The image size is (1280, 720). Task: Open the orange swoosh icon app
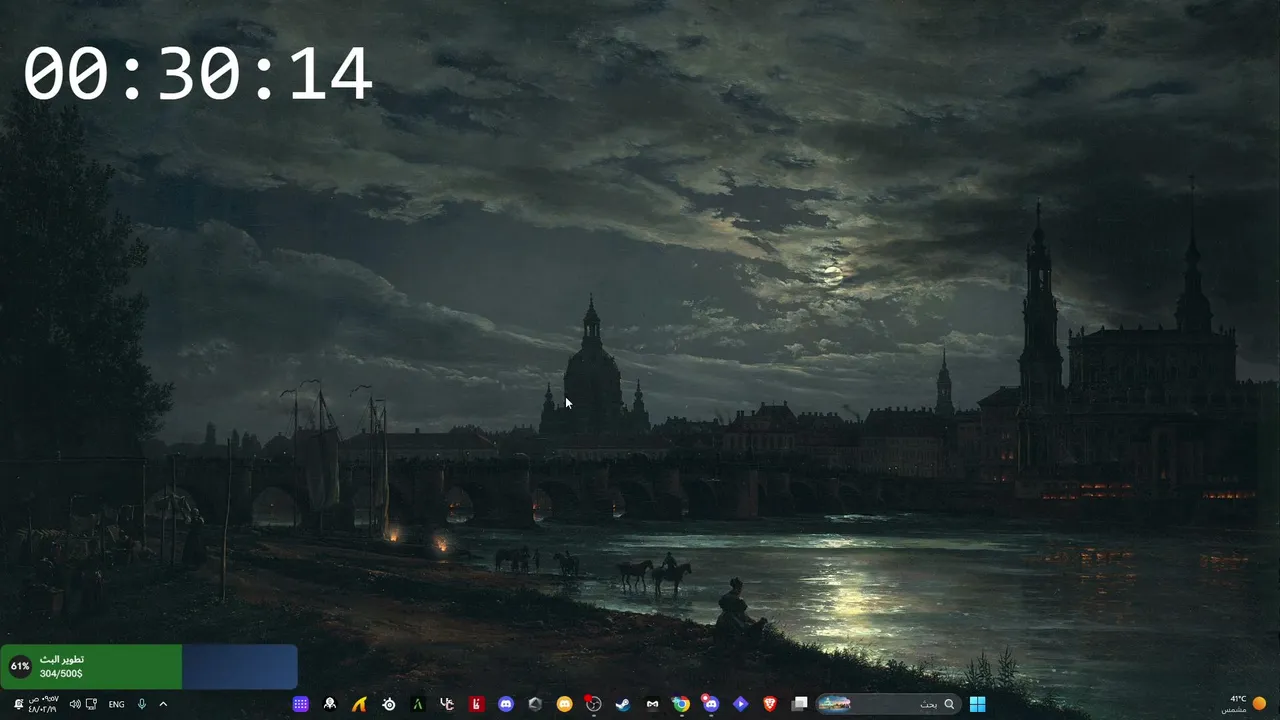pyautogui.click(x=359, y=704)
